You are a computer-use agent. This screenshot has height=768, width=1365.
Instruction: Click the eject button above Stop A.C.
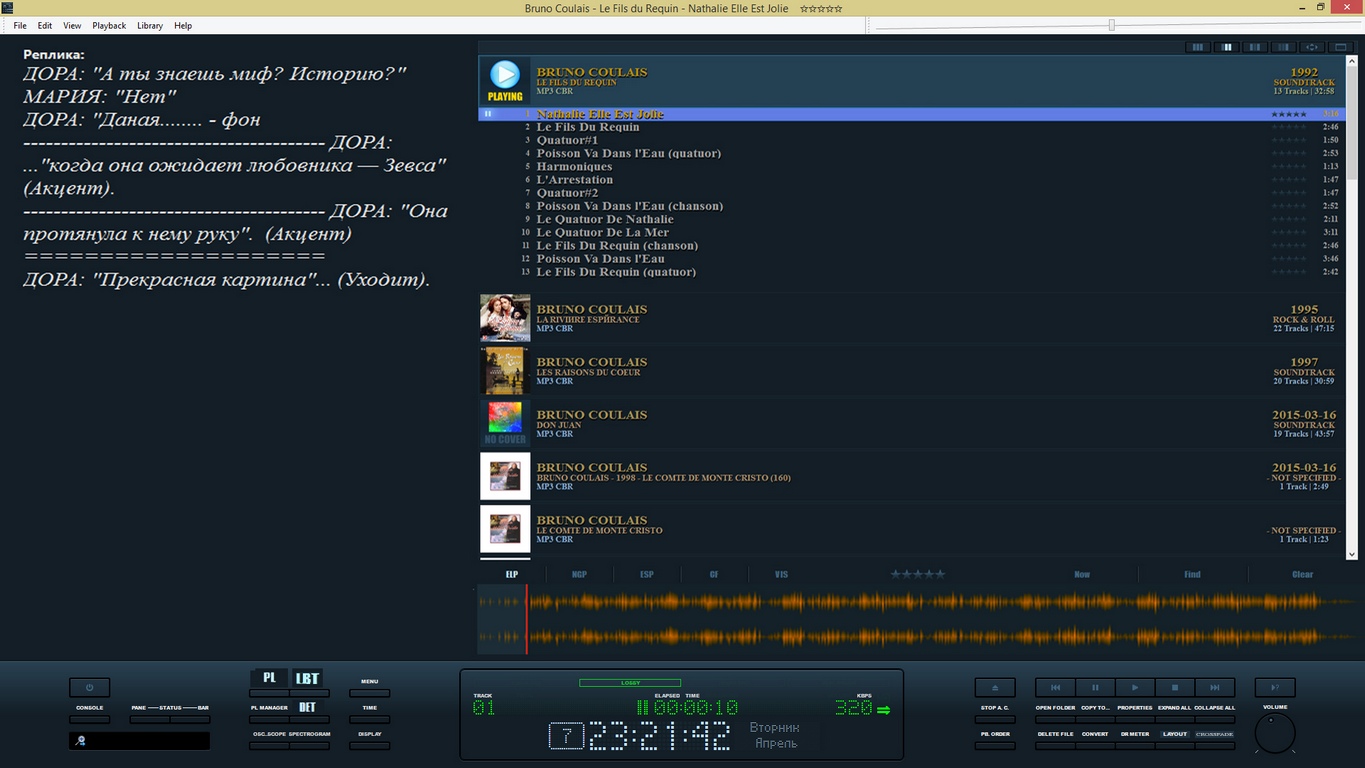pos(994,688)
